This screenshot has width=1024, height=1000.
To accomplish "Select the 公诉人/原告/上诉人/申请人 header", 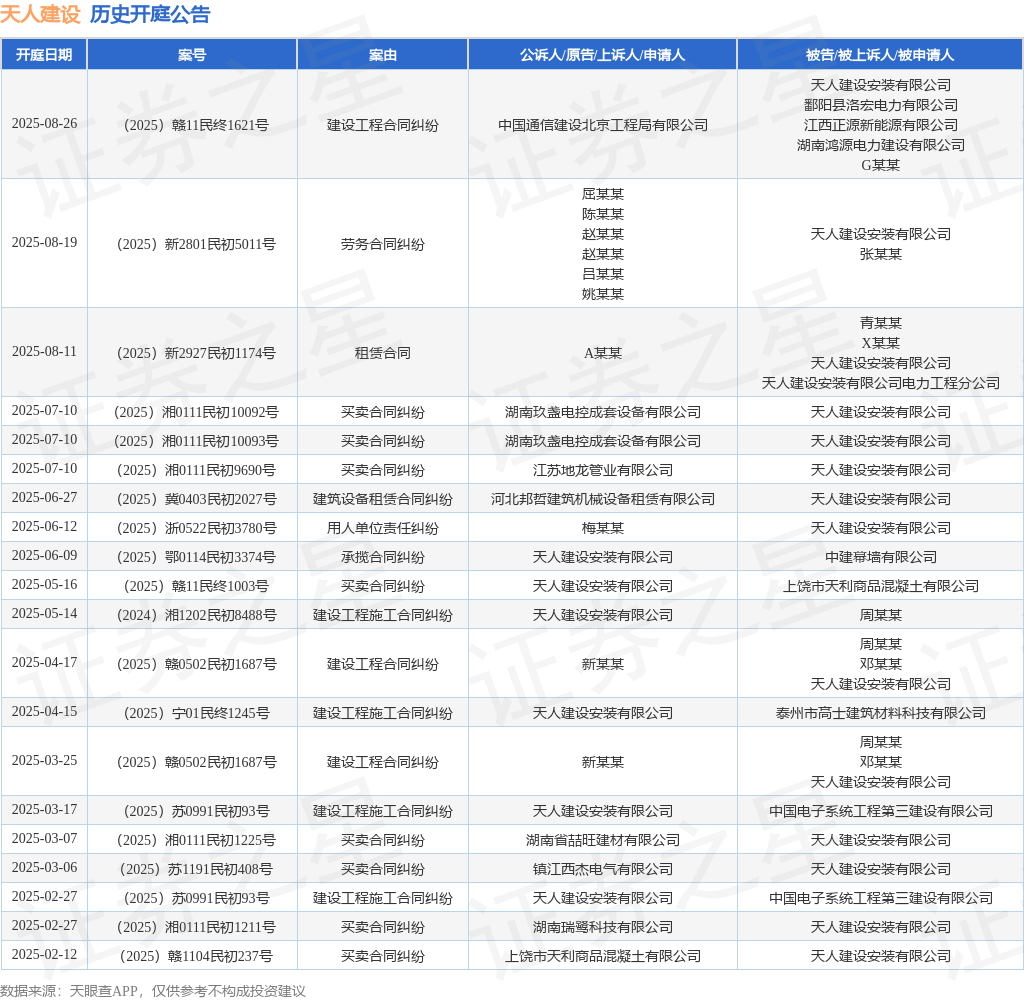I will click(x=603, y=55).
